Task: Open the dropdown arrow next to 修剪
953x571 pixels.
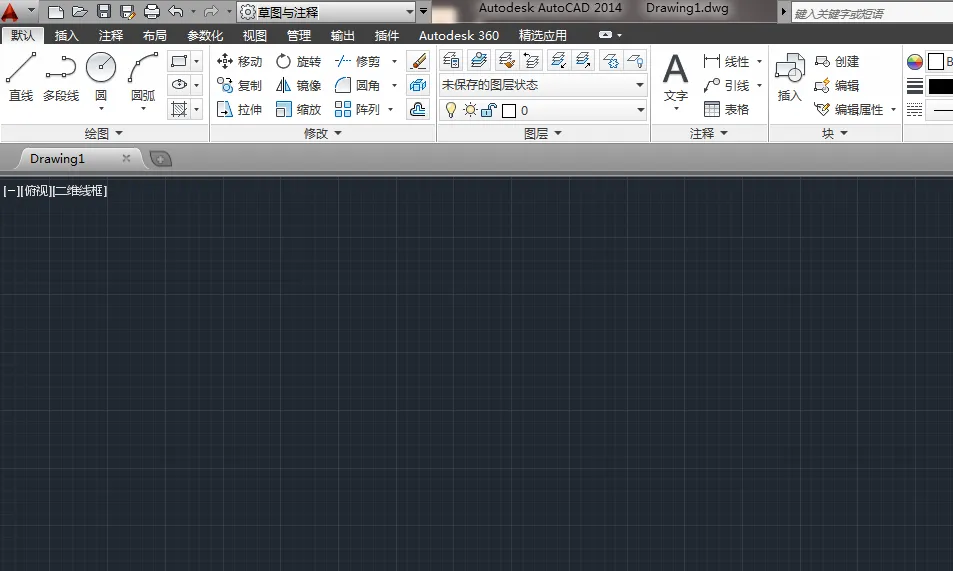Action: (394, 61)
